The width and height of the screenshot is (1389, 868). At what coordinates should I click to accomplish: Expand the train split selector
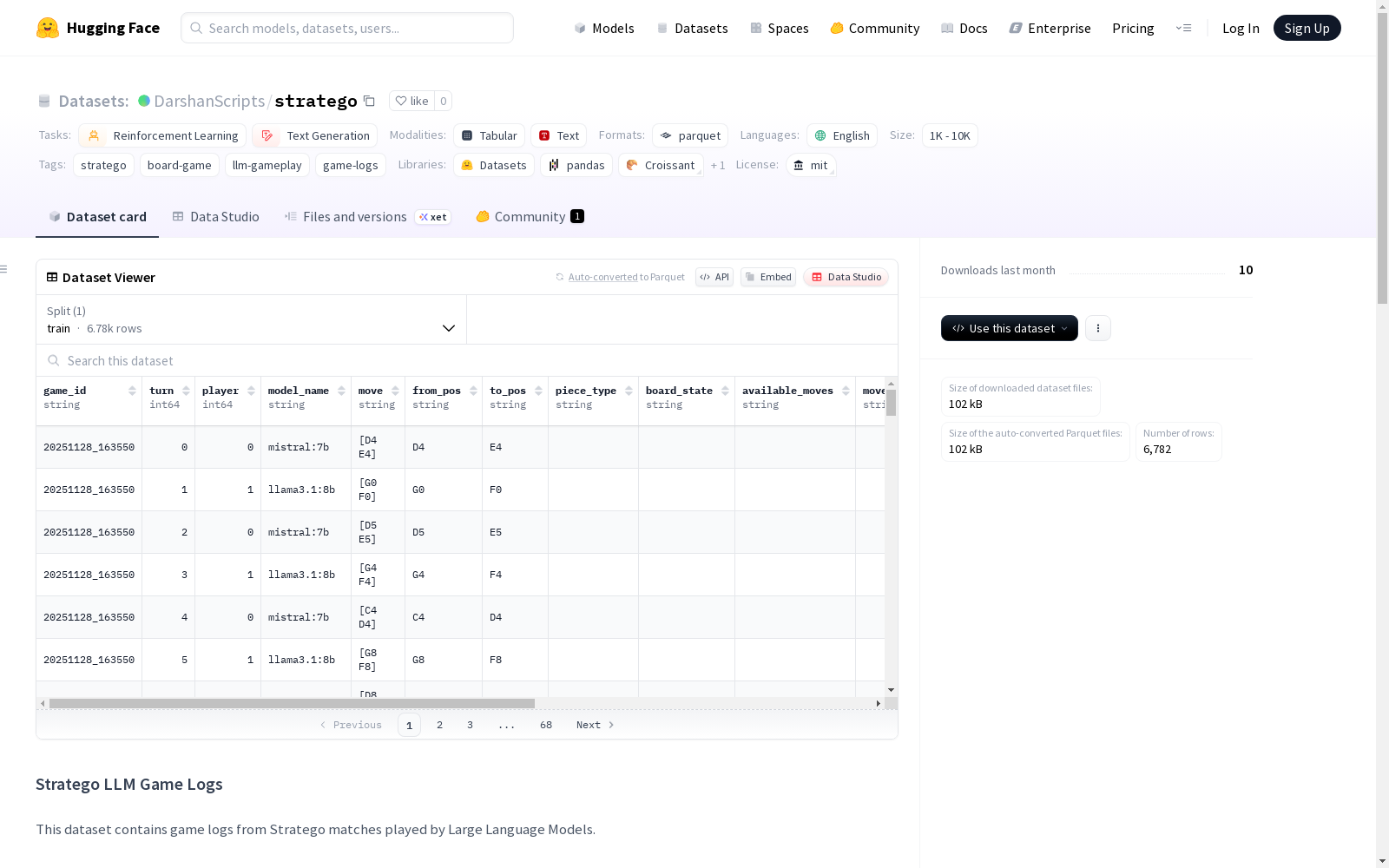(251, 319)
